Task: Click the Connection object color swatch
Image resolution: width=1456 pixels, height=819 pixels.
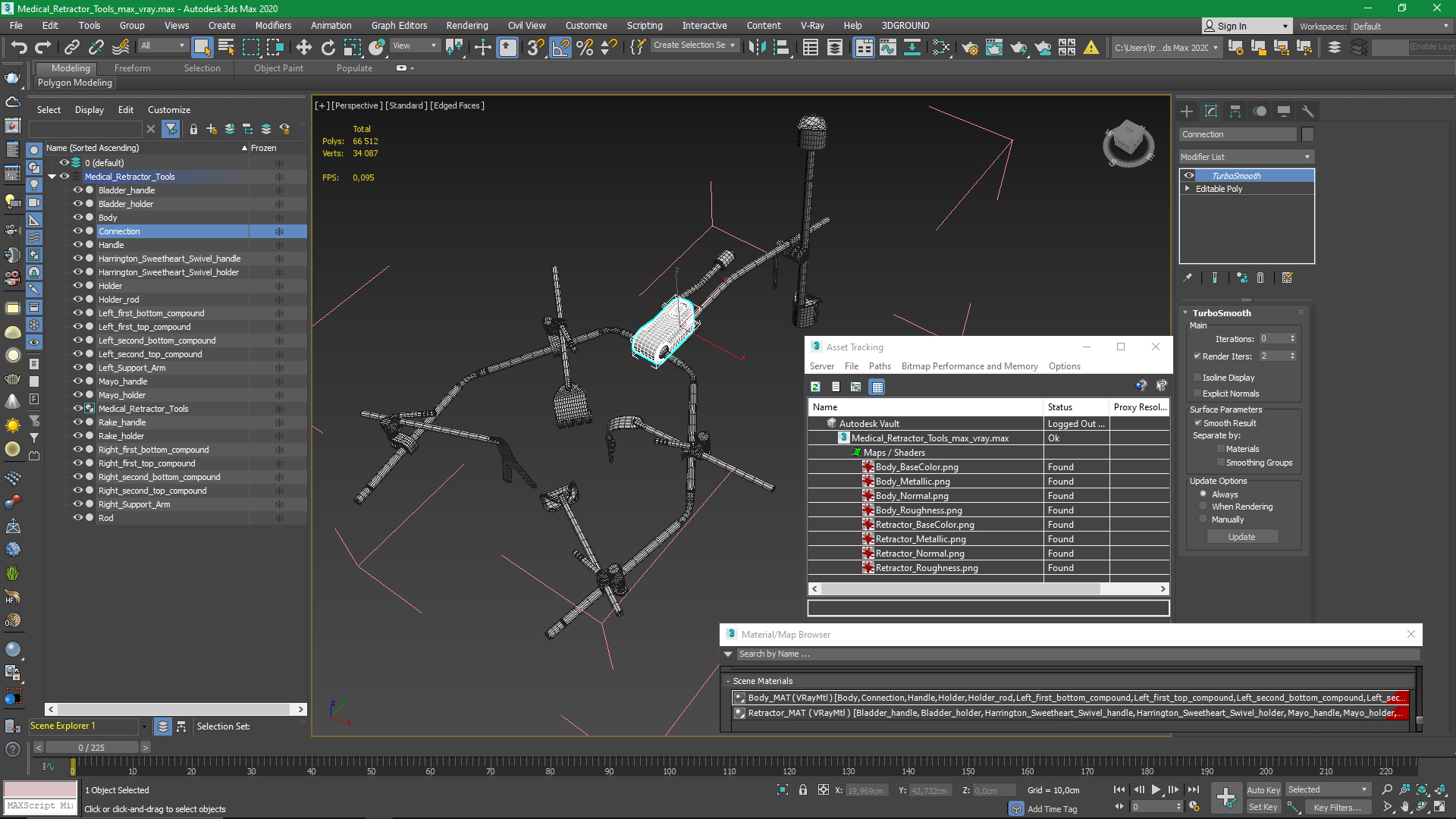Action: pos(1307,134)
